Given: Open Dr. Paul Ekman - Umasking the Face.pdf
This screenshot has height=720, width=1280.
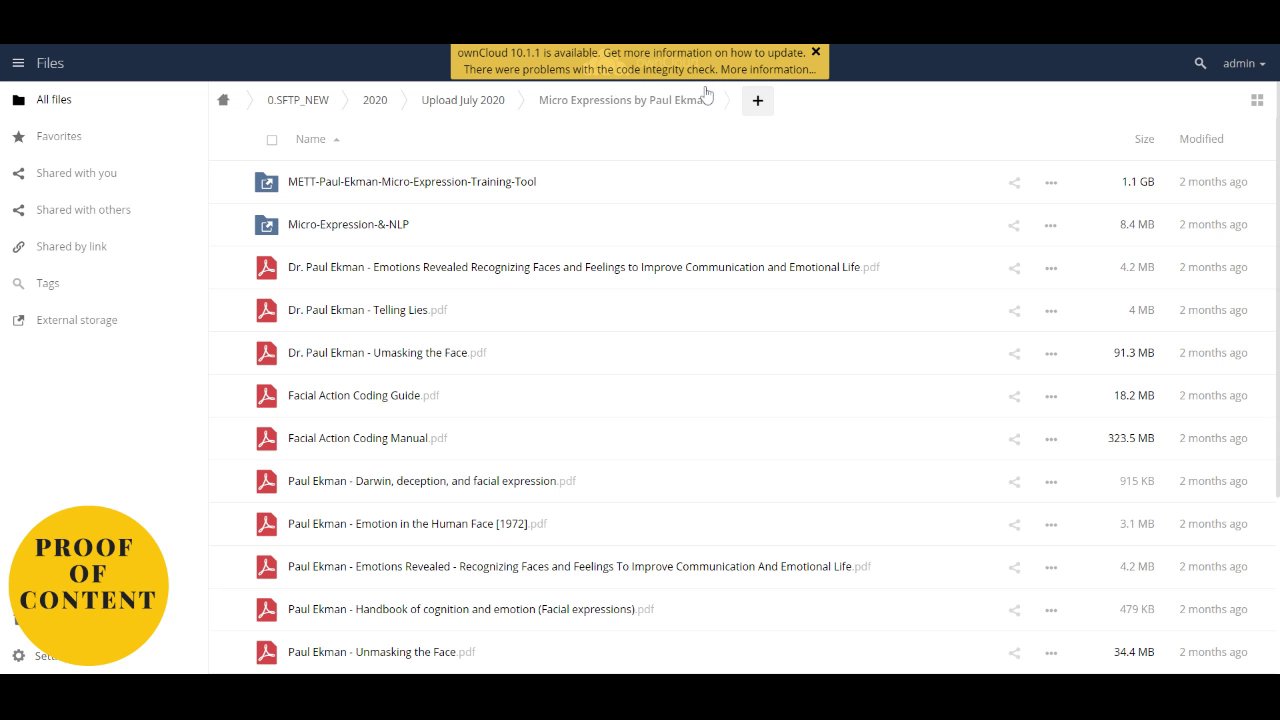Looking at the screenshot, I should 387,353.
